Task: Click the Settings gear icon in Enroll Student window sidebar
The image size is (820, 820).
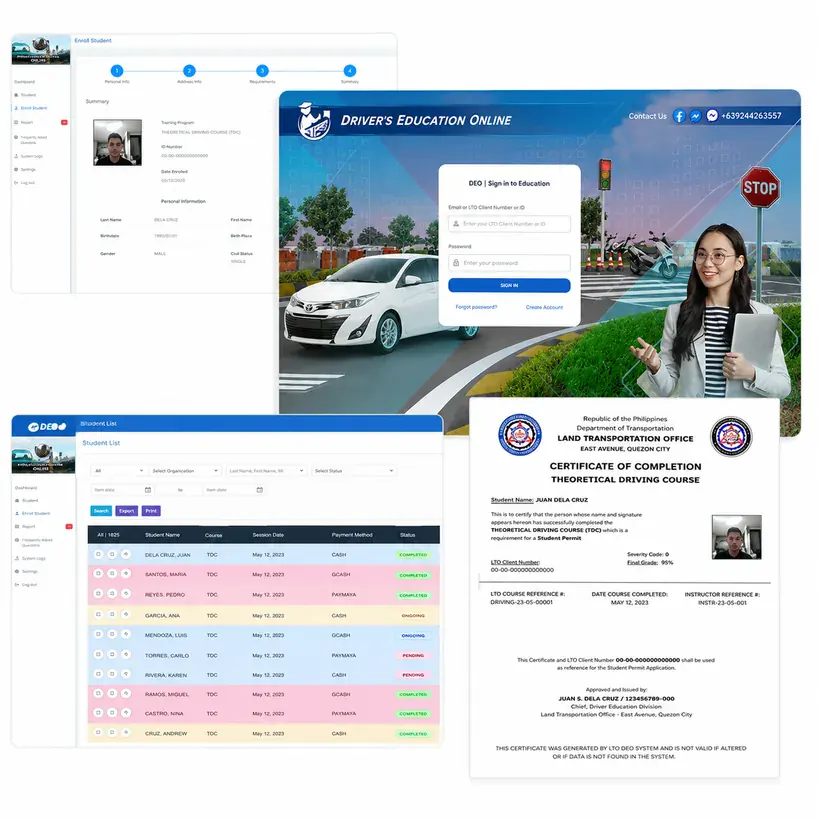Action: tap(16, 169)
